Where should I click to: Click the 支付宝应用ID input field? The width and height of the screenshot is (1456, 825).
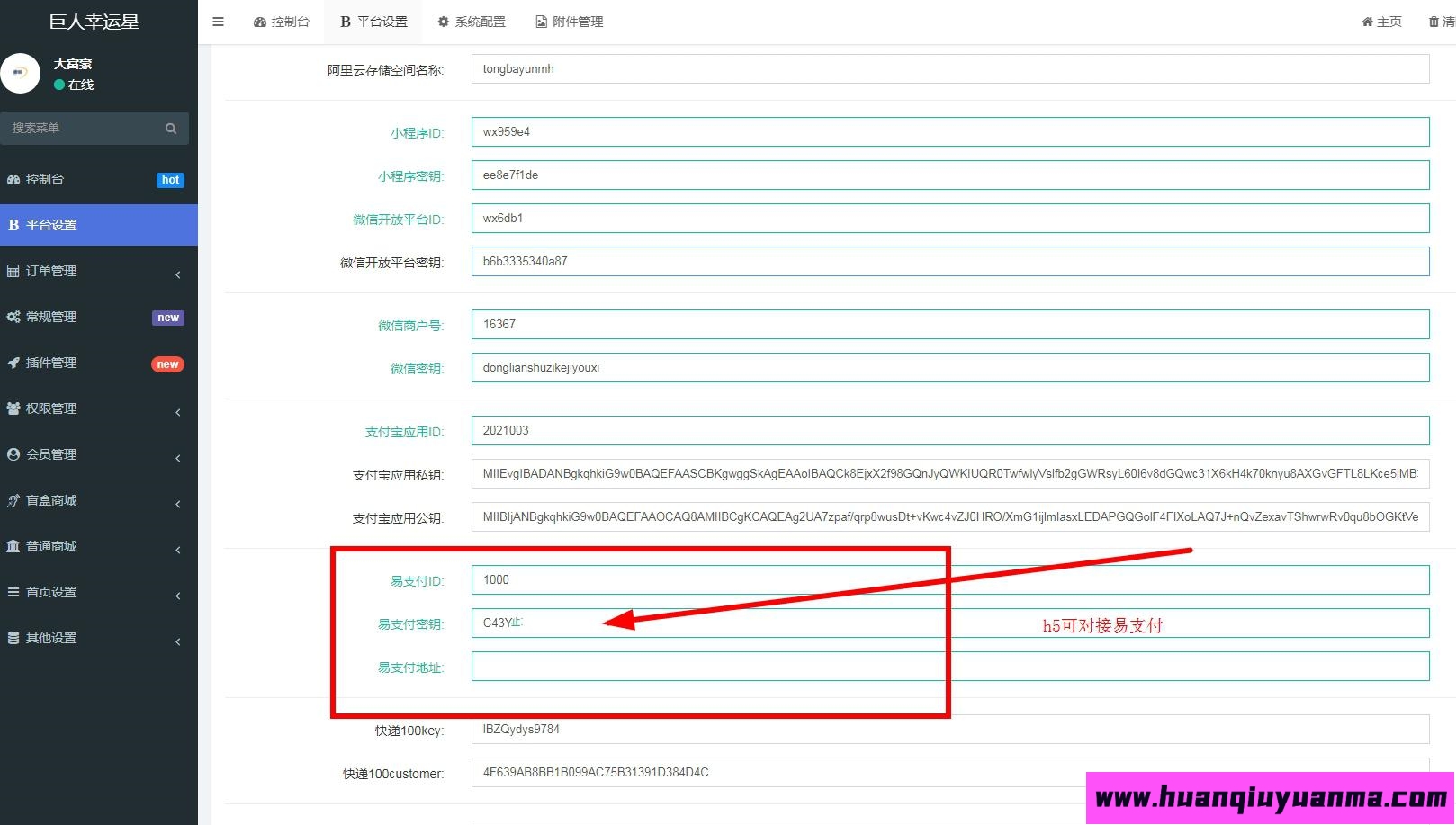point(950,431)
